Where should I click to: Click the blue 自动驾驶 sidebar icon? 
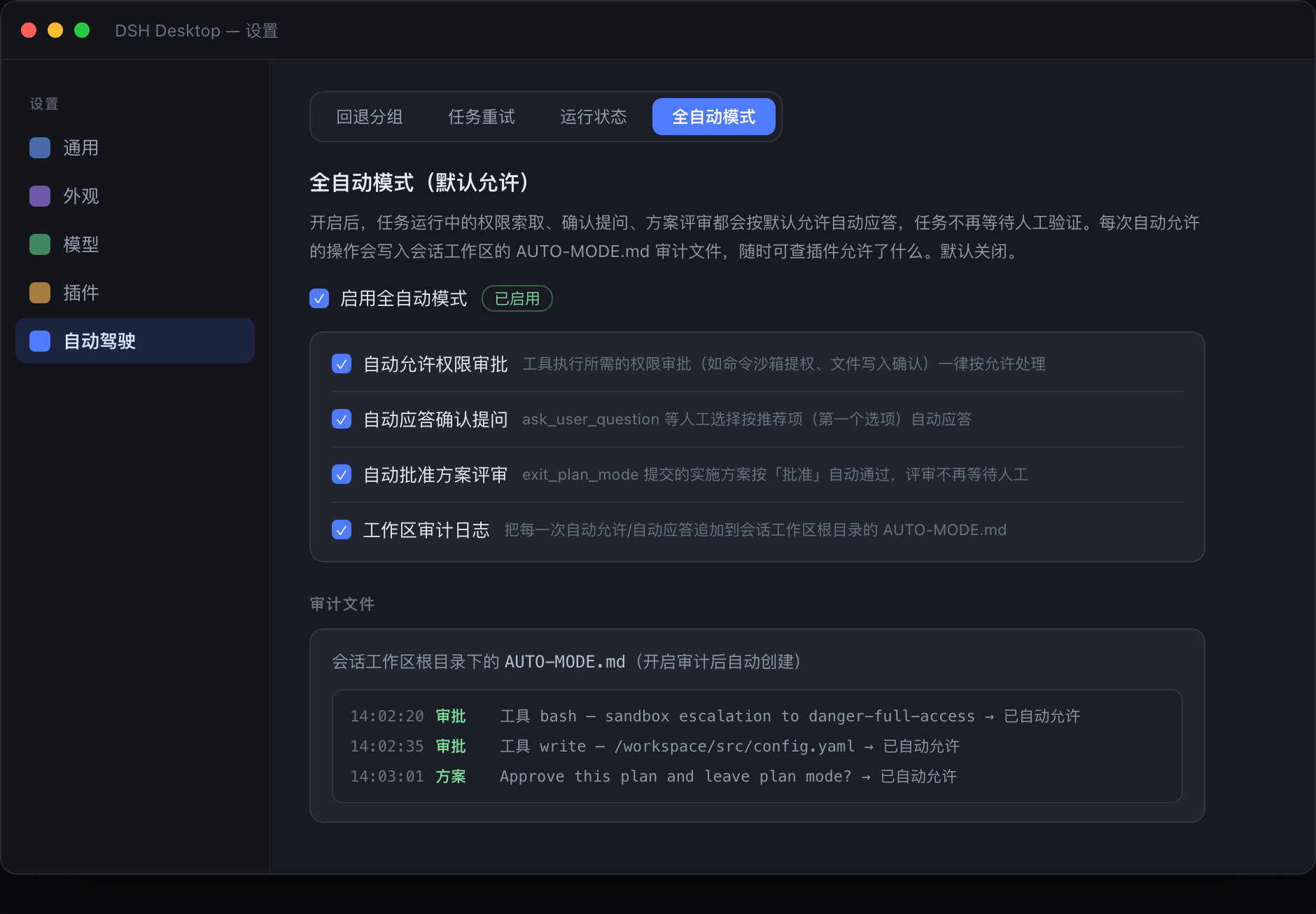(x=40, y=341)
